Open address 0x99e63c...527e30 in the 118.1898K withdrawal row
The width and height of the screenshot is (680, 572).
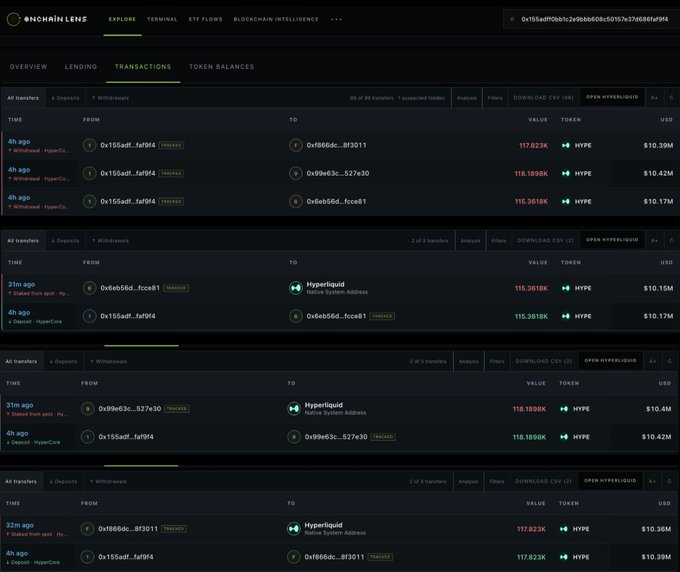tap(338, 173)
